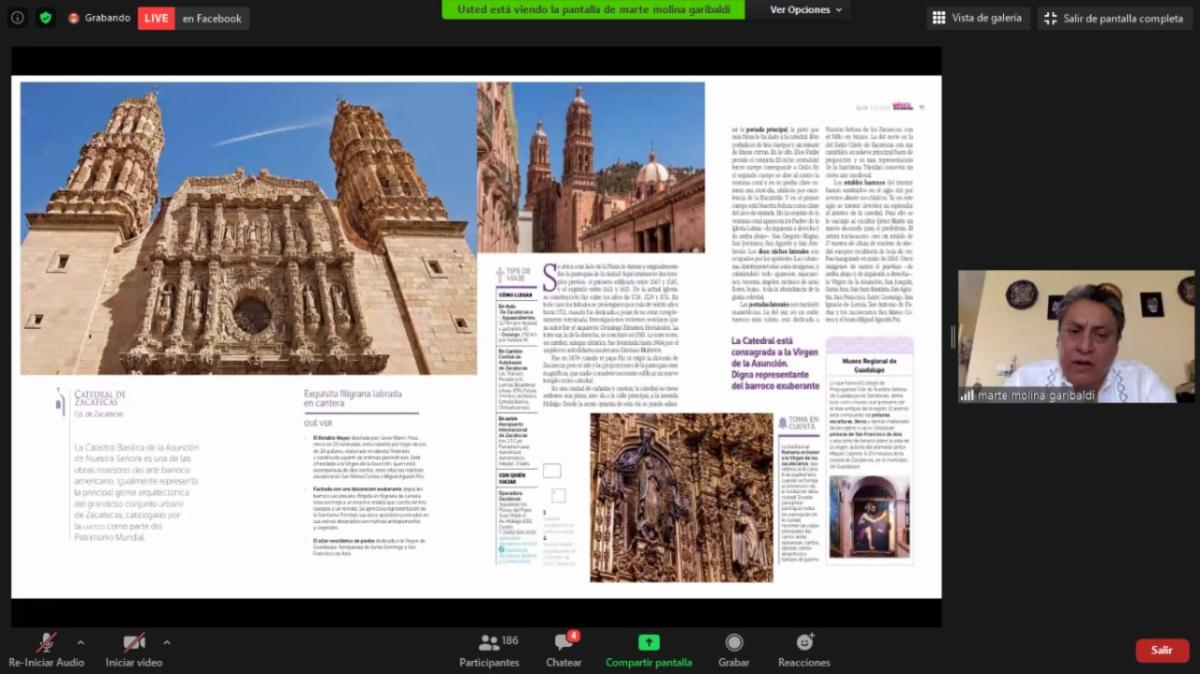Image resolution: width=1200 pixels, height=674 pixels.
Task: Open the meeting information icon
Action: 17,18
